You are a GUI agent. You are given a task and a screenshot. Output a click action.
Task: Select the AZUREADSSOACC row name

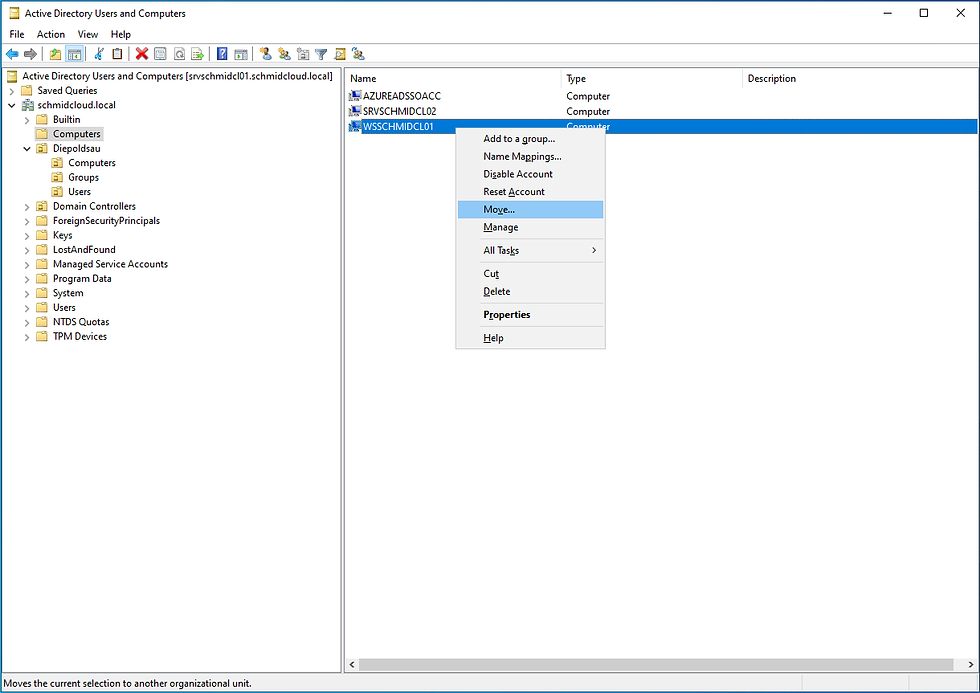402,96
